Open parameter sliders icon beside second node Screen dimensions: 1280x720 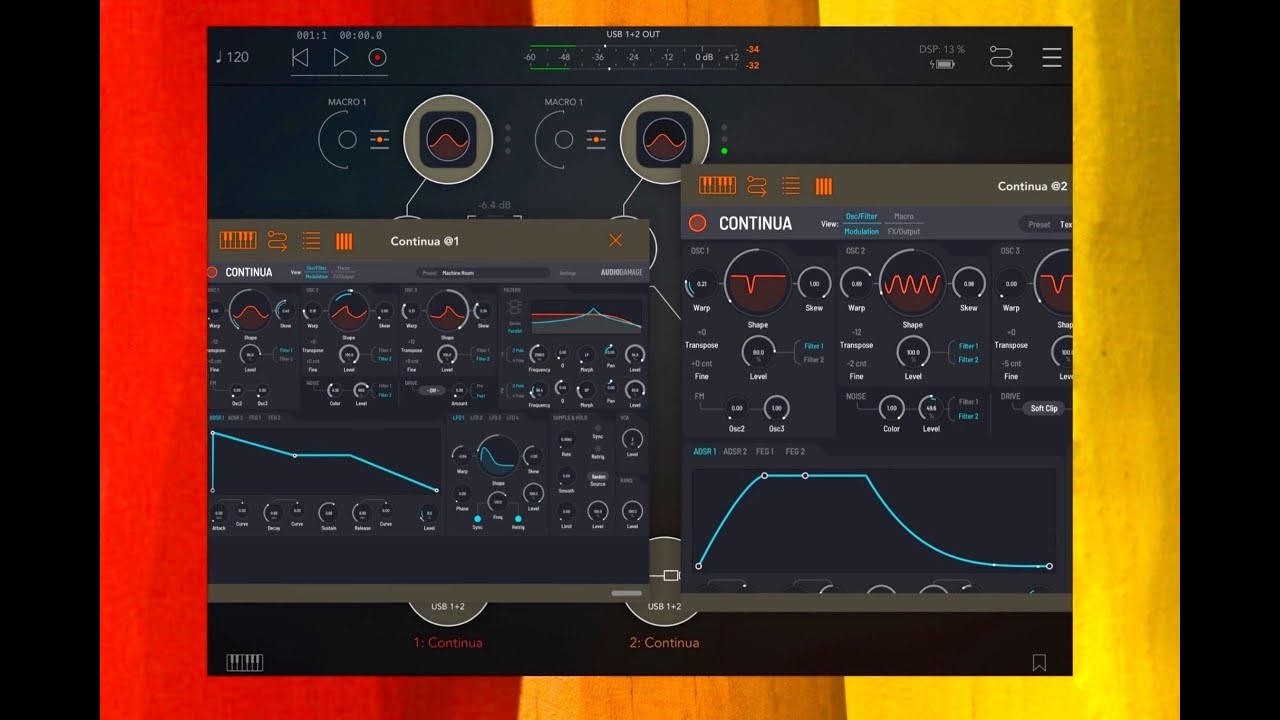click(596, 140)
